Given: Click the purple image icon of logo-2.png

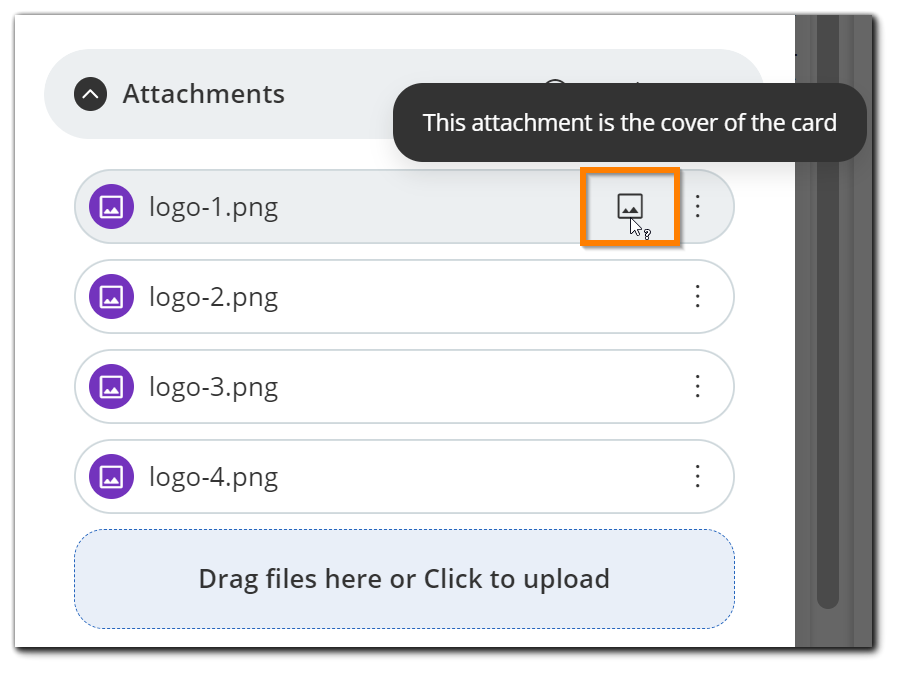Looking at the screenshot, I should [x=111, y=296].
